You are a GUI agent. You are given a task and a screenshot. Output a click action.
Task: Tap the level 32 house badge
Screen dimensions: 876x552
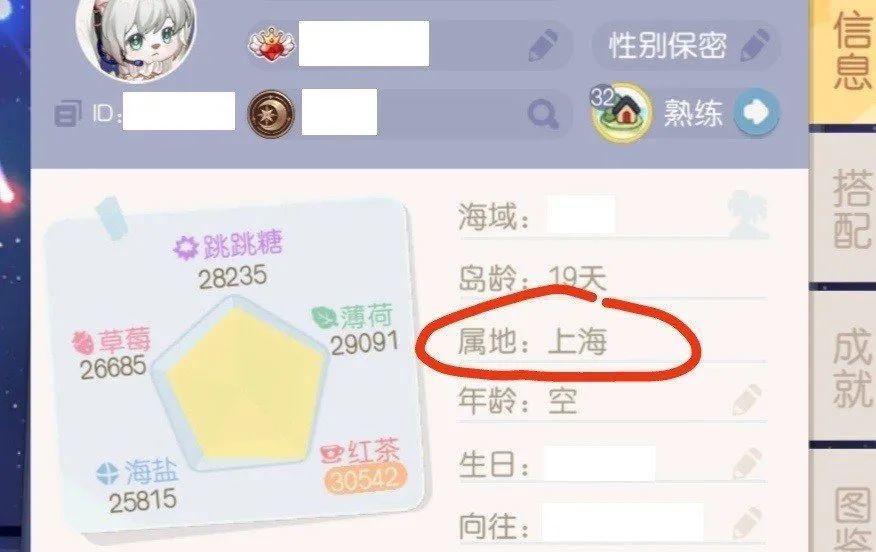click(x=621, y=112)
